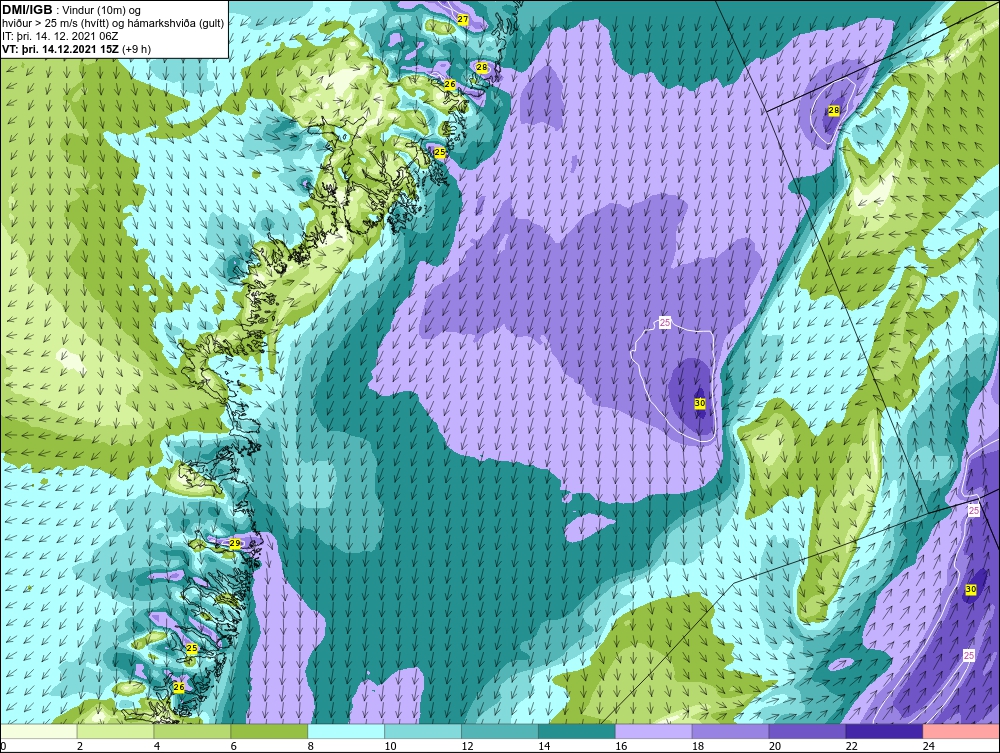Image resolution: width=1000 pixels, height=753 pixels.
Task: Choose the 22–24 m/s dark indigo legend swatch
Action: coord(884,731)
